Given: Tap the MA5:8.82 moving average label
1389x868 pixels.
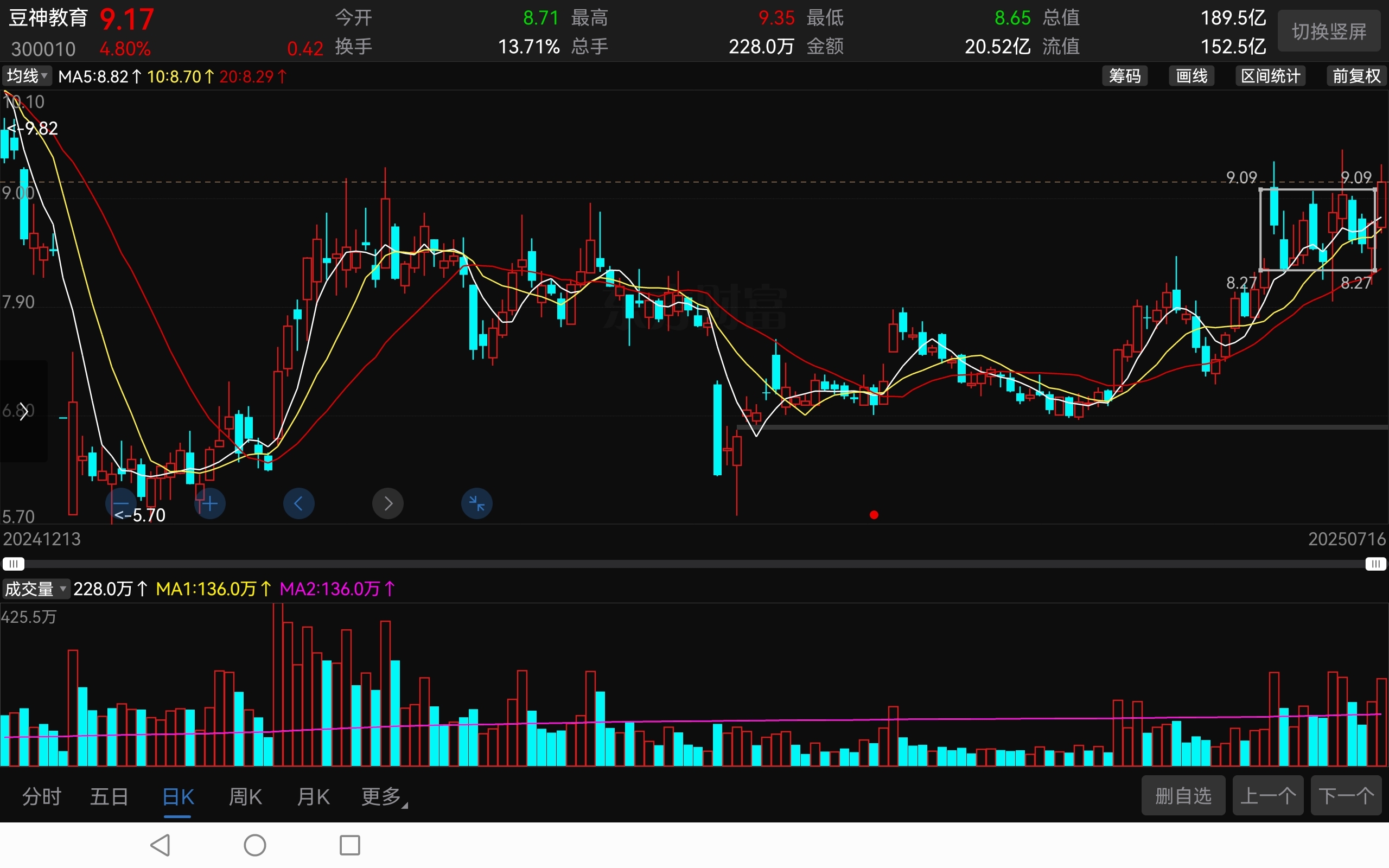Looking at the screenshot, I should pos(100,76).
